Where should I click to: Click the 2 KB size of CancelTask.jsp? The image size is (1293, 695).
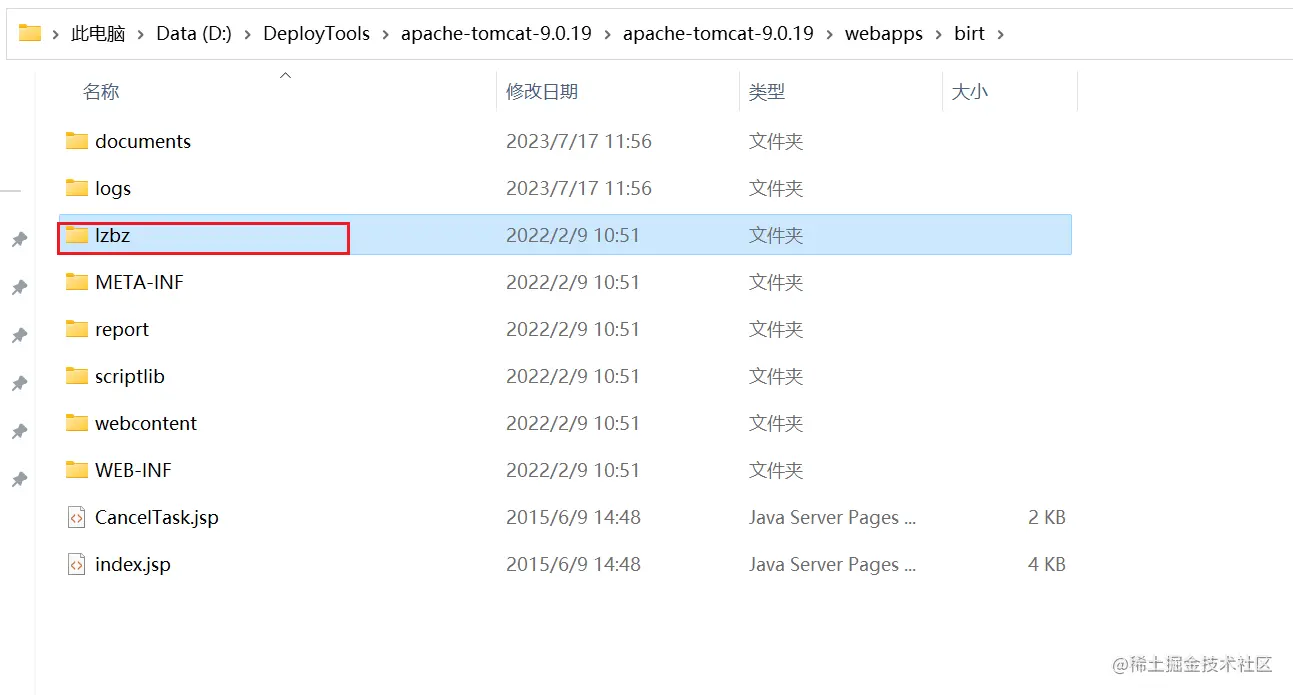tap(1046, 517)
